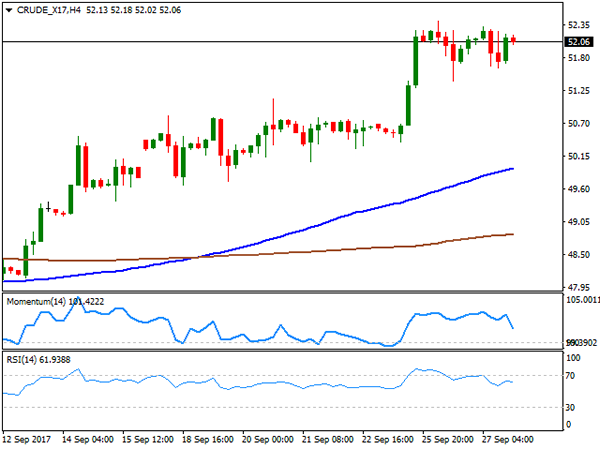Click the 21 Sep 08:00 time label
Image resolution: width=600 pixels, height=450 pixels.
click(328, 440)
